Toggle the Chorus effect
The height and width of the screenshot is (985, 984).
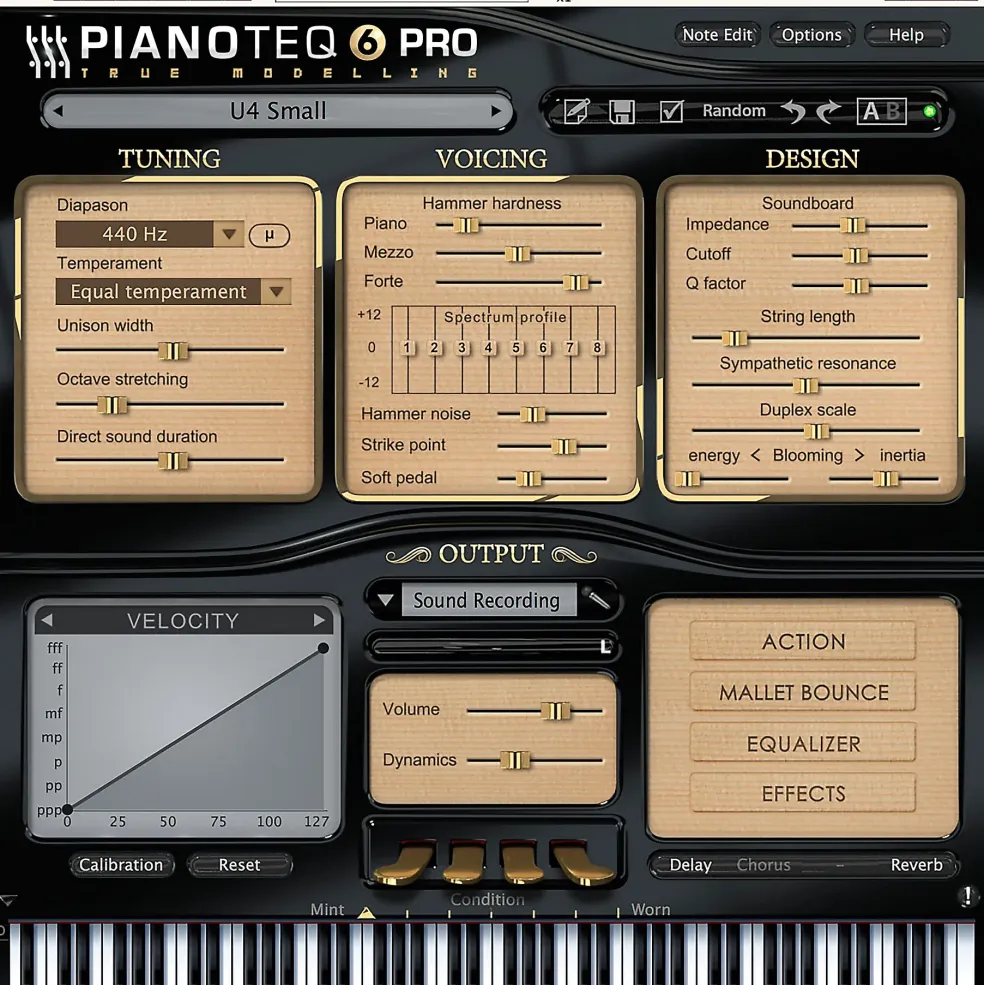click(763, 865)
